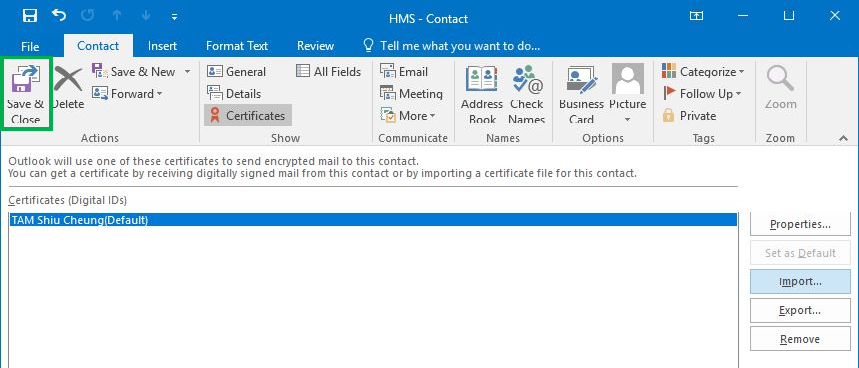Image resolution: width=859 pixels, height=368 pixels.
Task: Show All Fields view
Action: (x=329, y=72)
